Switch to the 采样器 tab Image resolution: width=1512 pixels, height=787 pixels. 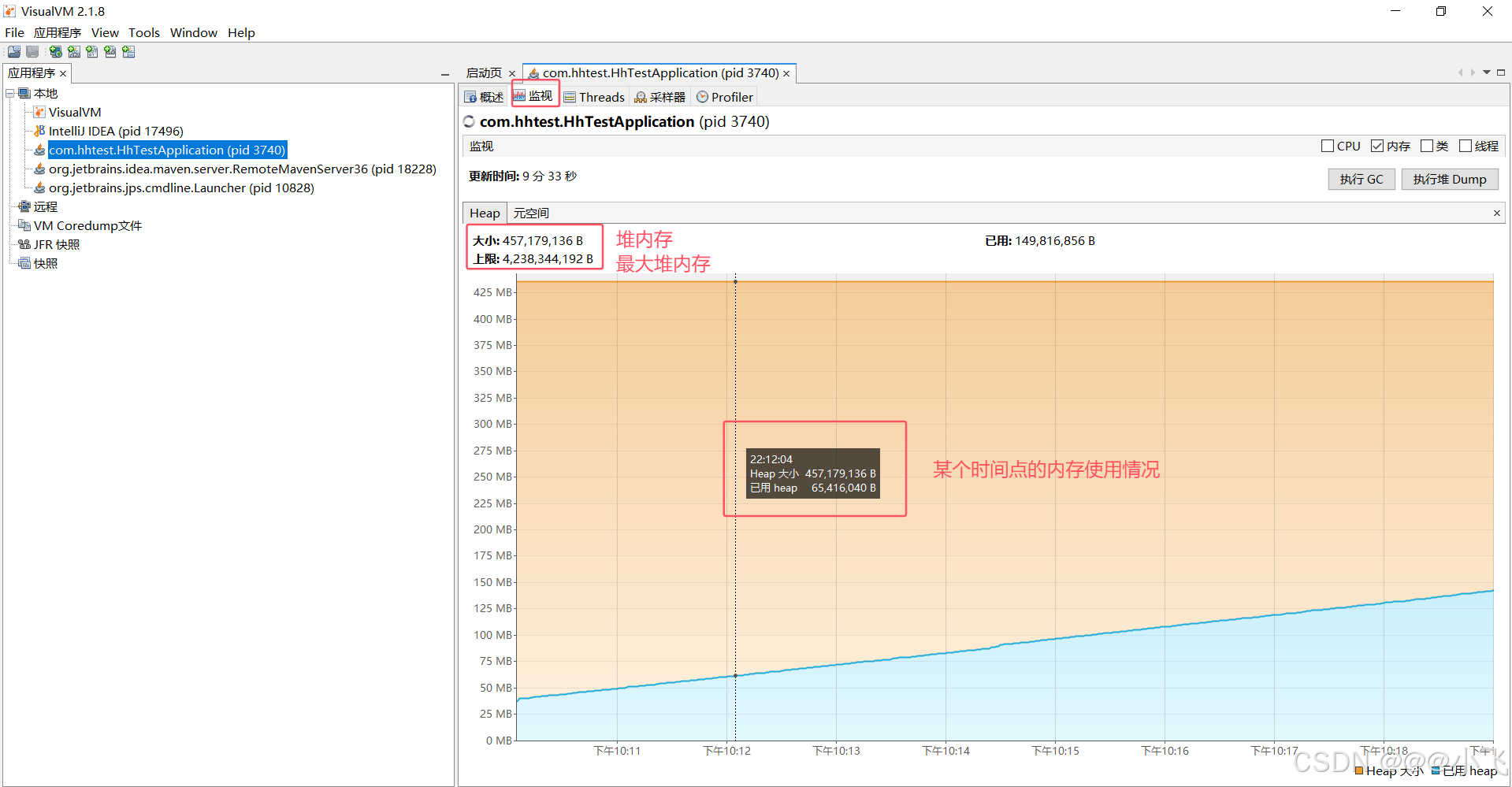coord(660,98)
